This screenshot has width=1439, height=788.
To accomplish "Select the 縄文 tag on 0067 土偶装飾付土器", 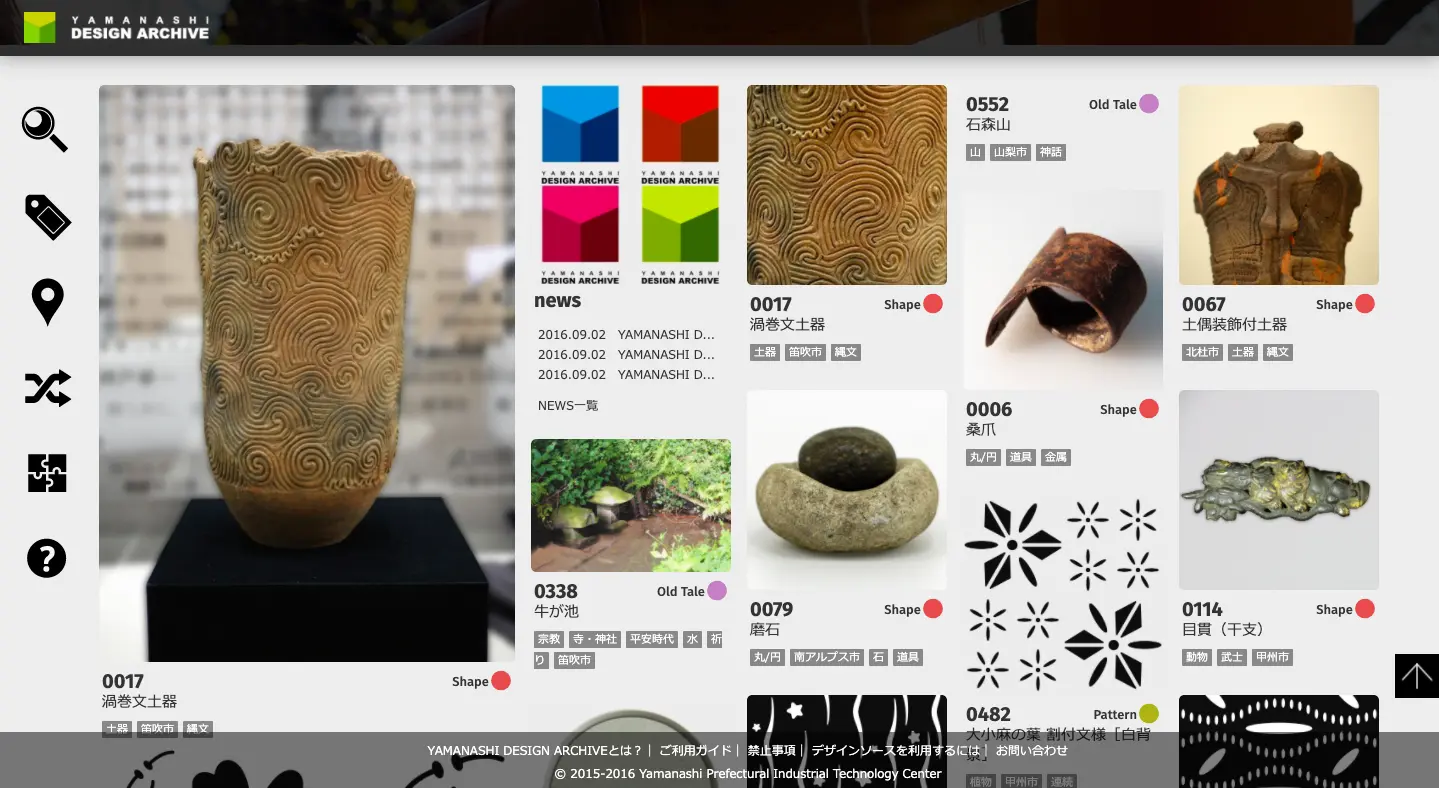I will [x=1277, y=352].
